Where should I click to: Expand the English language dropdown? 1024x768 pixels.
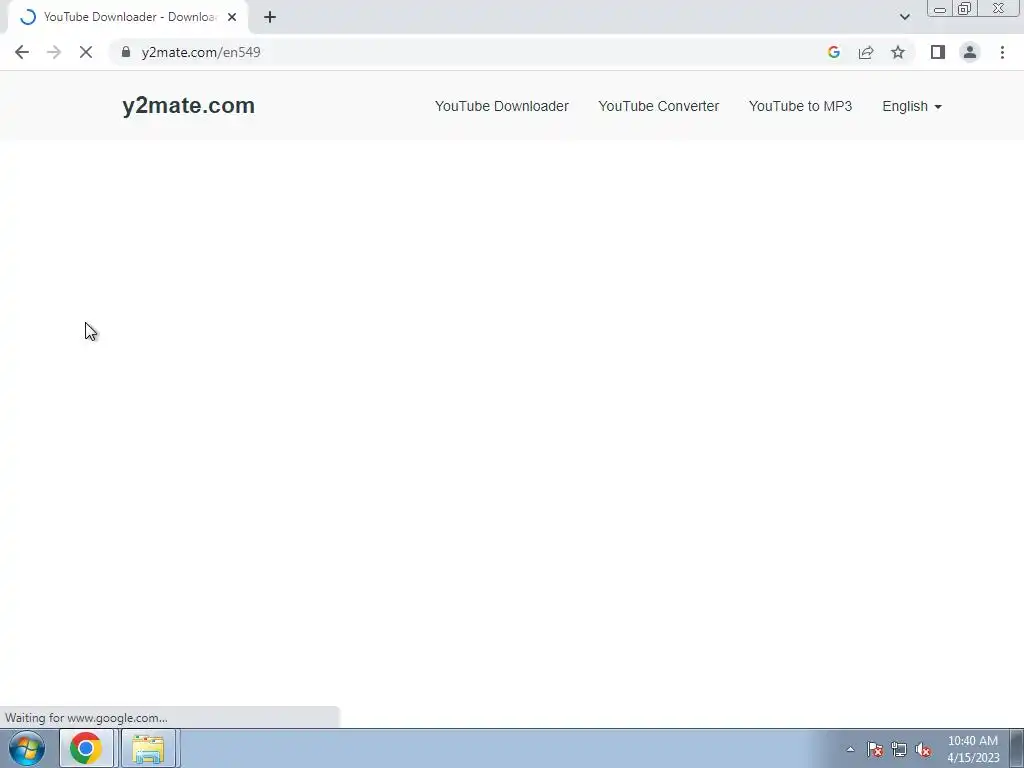coord(912,106)
